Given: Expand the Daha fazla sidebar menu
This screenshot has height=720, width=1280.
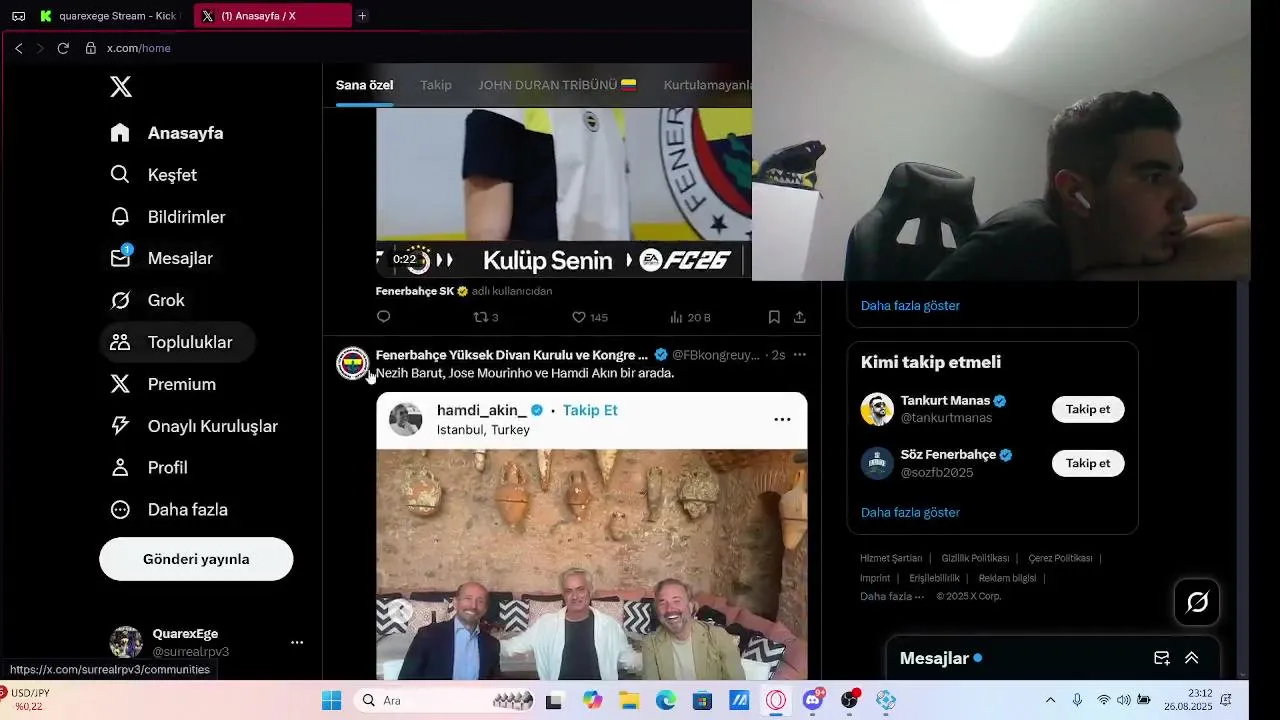Looking at the screenshot, I should pyautogui.click(x=169, y=509).
